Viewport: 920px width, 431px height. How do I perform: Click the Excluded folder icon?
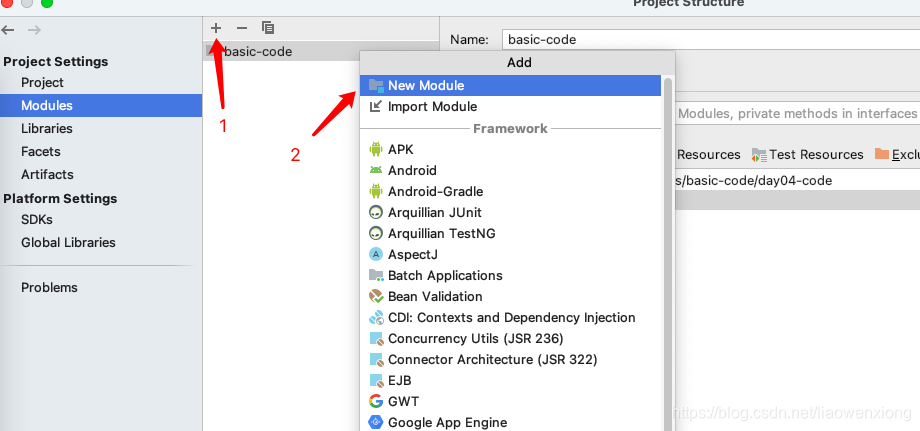pyautogui.click(x=882, y=154)
